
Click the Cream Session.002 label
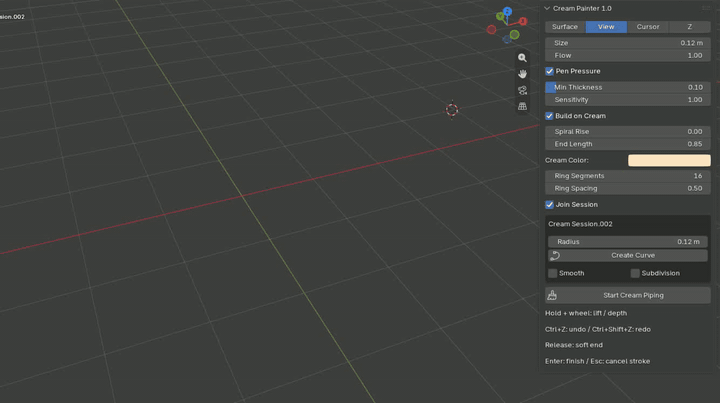click(580, 224)
